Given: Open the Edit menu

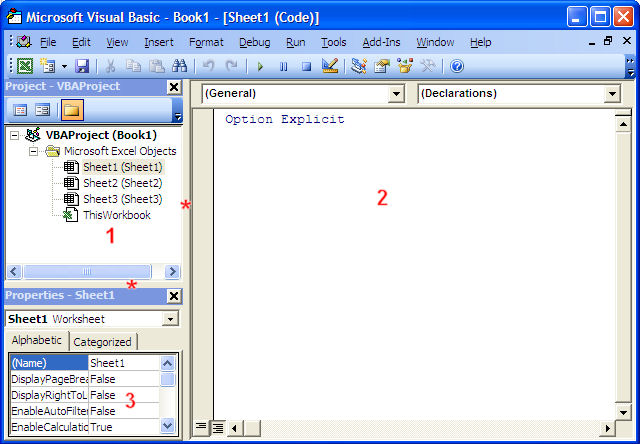Looking at the screenshot, I should pos(81,42).
